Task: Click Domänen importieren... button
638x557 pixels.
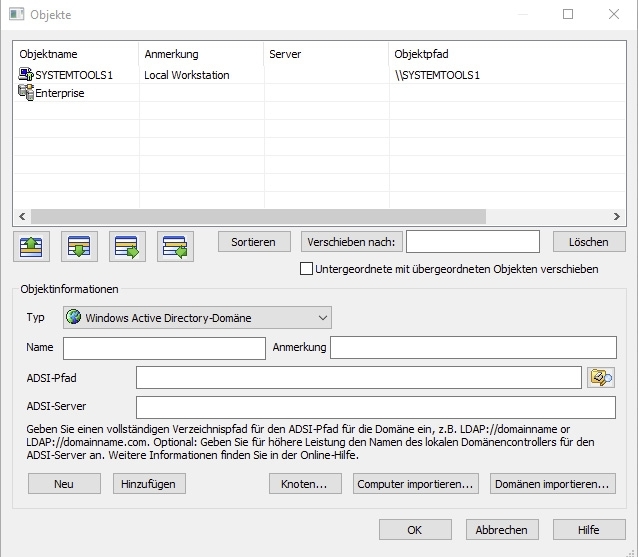Action: pyautogui.click(x=553, y=484)
